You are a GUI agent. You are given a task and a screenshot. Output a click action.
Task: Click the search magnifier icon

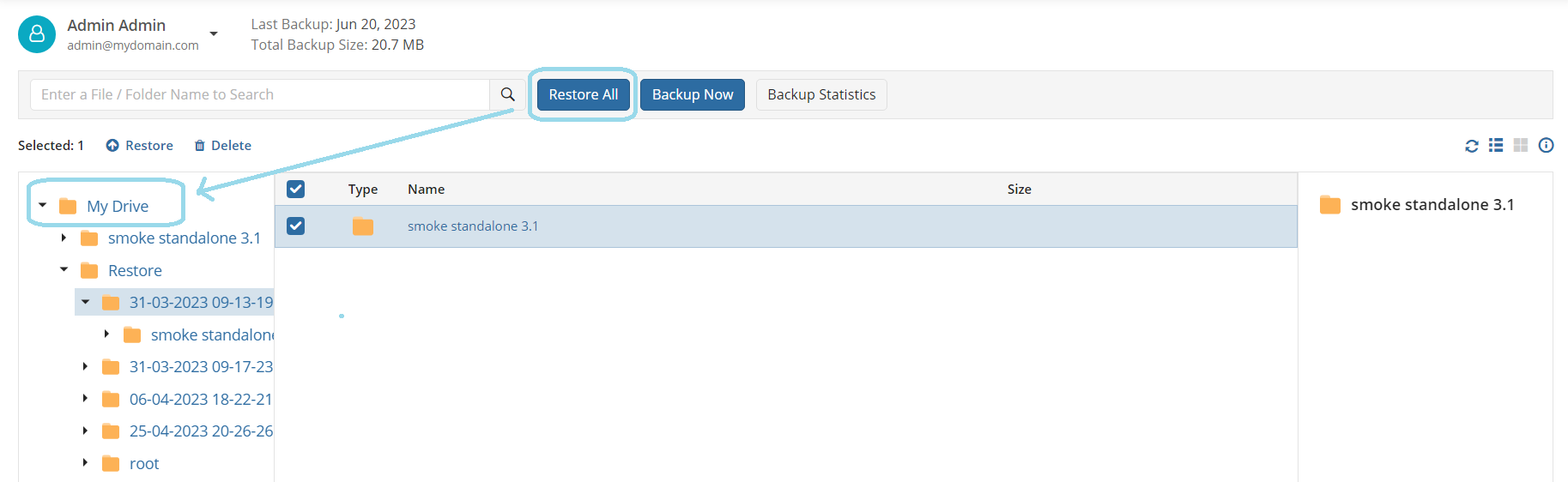pyautogui.click(x=508, y=94)
